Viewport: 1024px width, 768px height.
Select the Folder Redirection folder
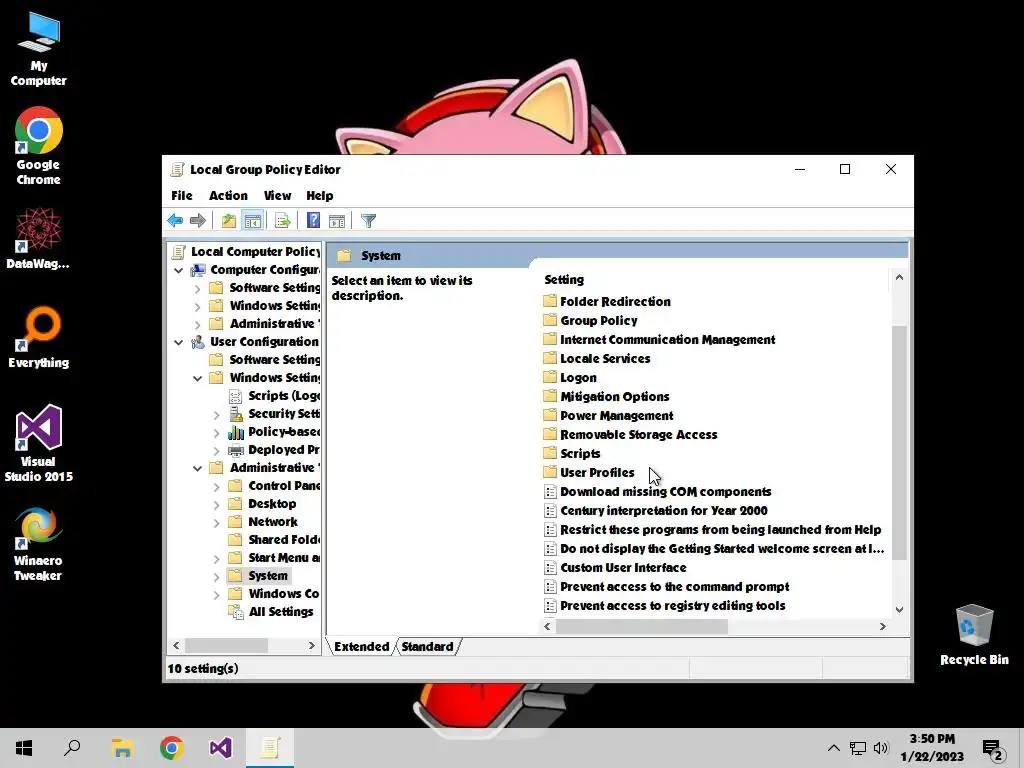[x=615, y=302]
